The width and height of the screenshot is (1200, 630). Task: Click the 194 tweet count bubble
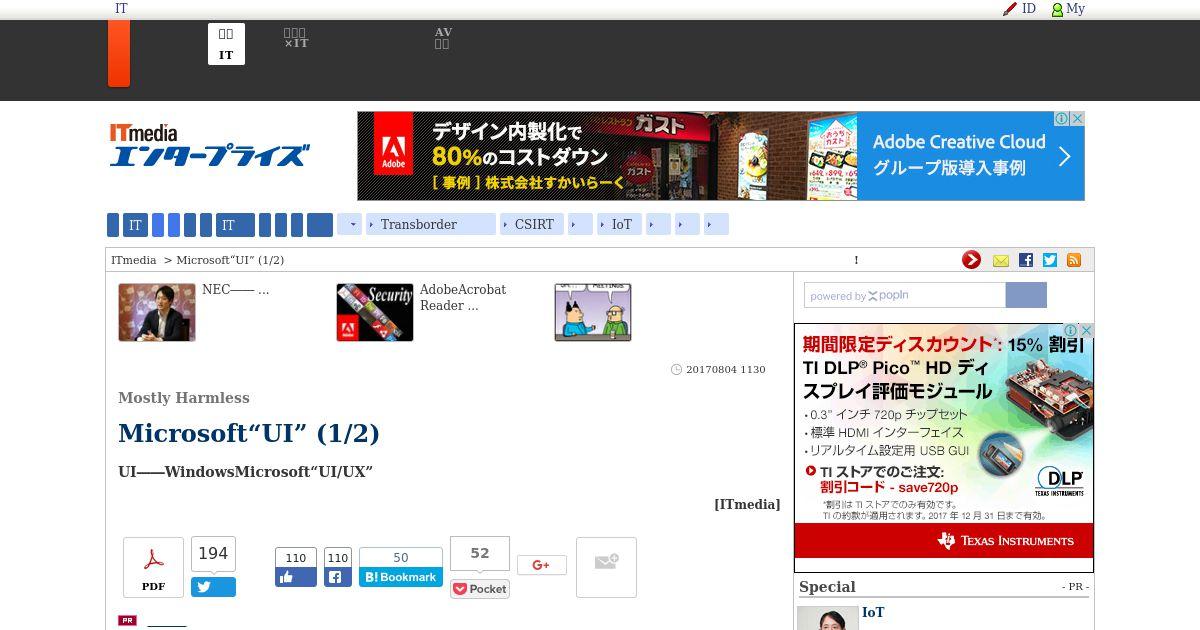pyautogui.click(x=213, y=554)
